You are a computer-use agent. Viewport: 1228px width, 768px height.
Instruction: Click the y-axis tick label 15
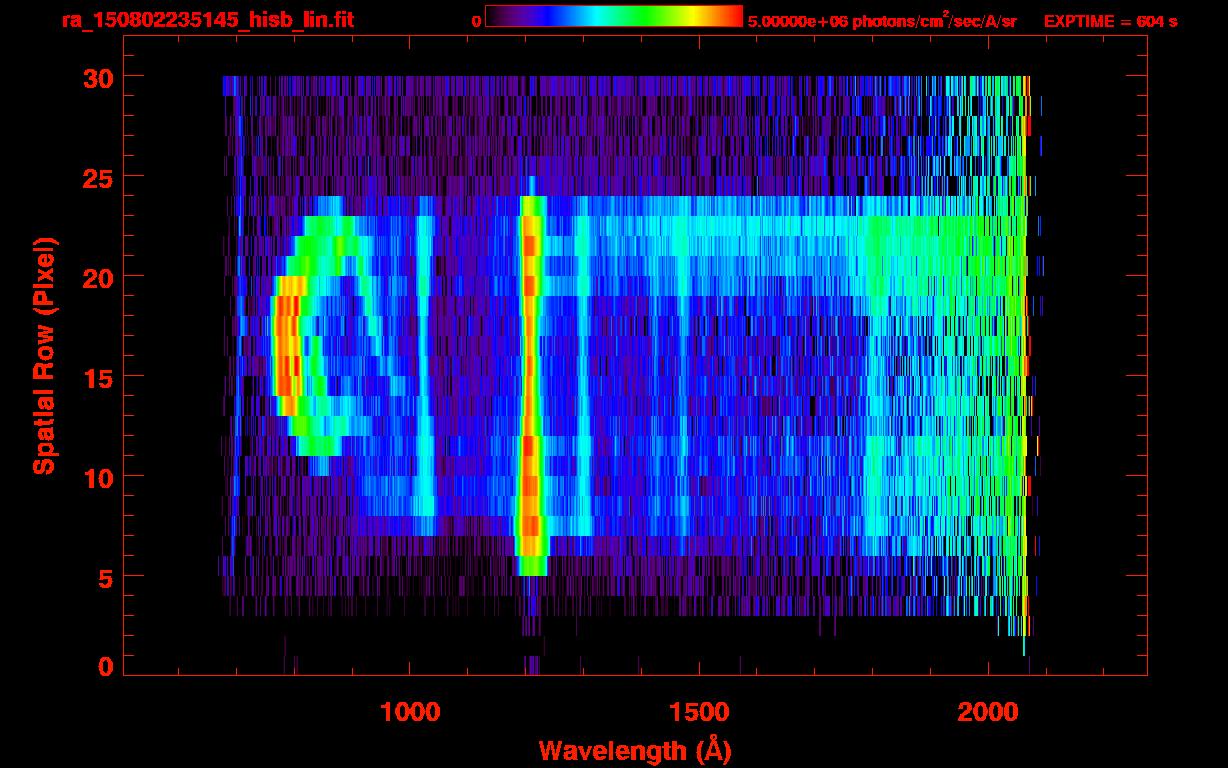(98, 377)
